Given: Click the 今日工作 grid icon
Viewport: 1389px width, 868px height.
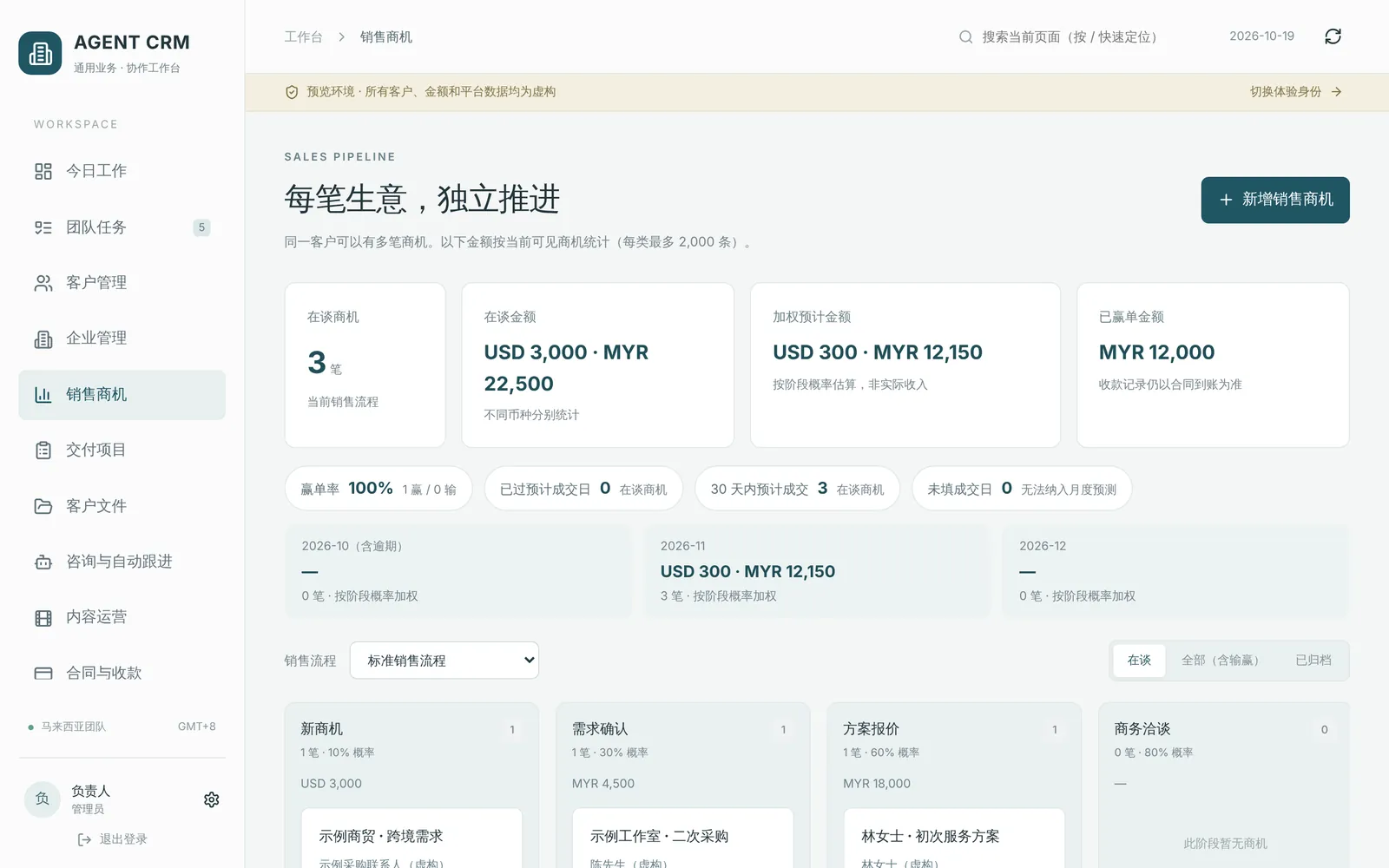Looking at the screenshot, I should 43,172.
